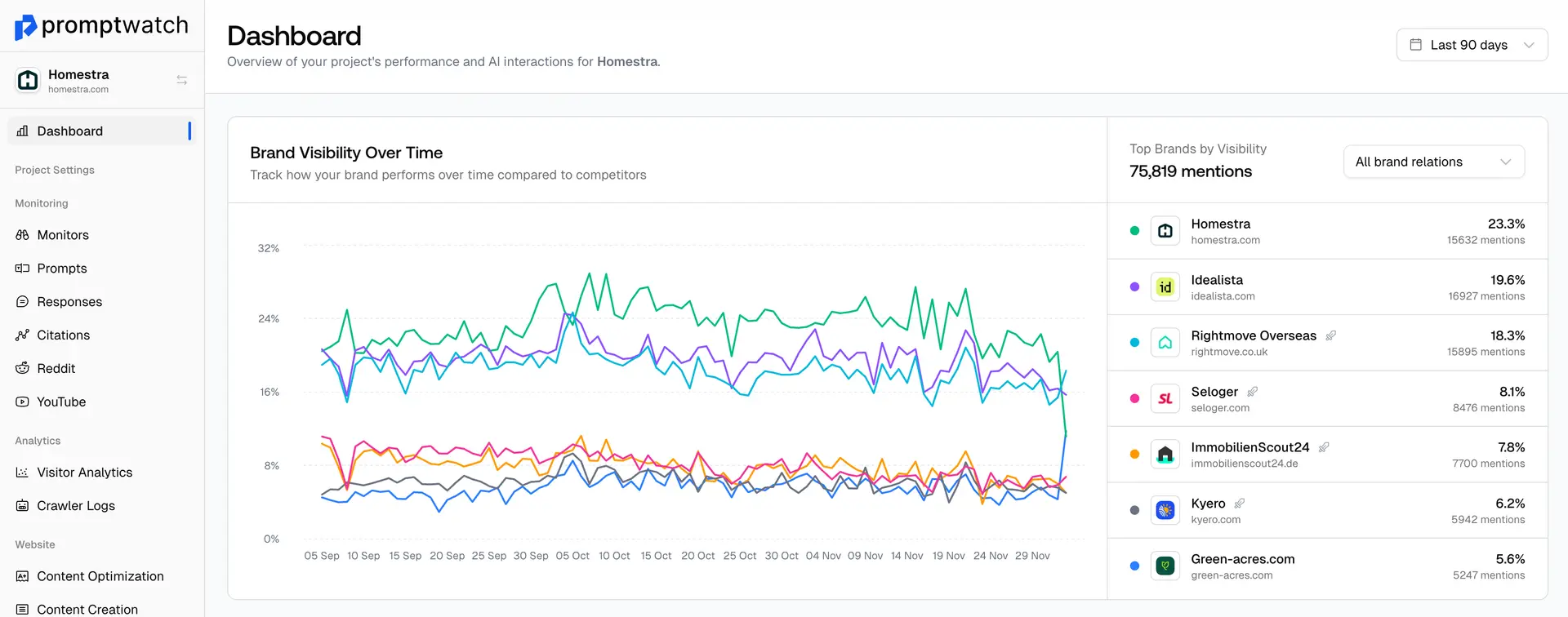Click the link icon beside Rightmove Overseas

coord(1330,335)
